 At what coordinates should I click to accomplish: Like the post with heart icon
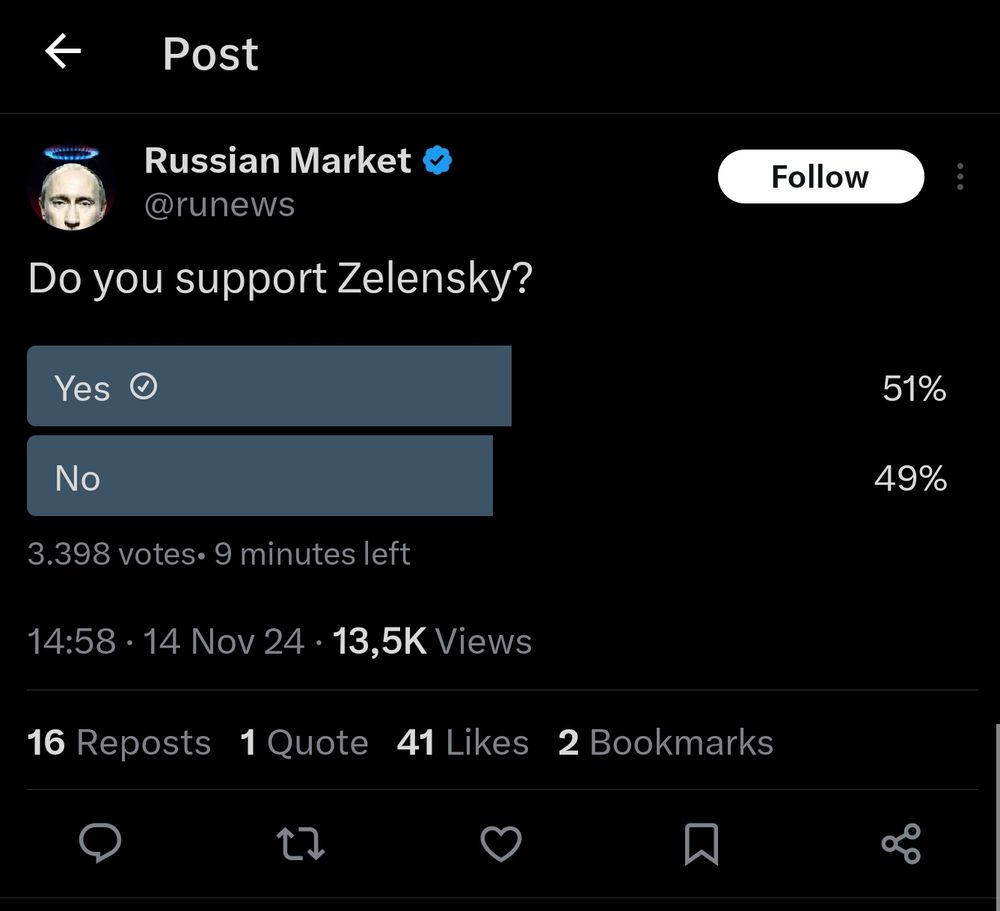(501, 844)
